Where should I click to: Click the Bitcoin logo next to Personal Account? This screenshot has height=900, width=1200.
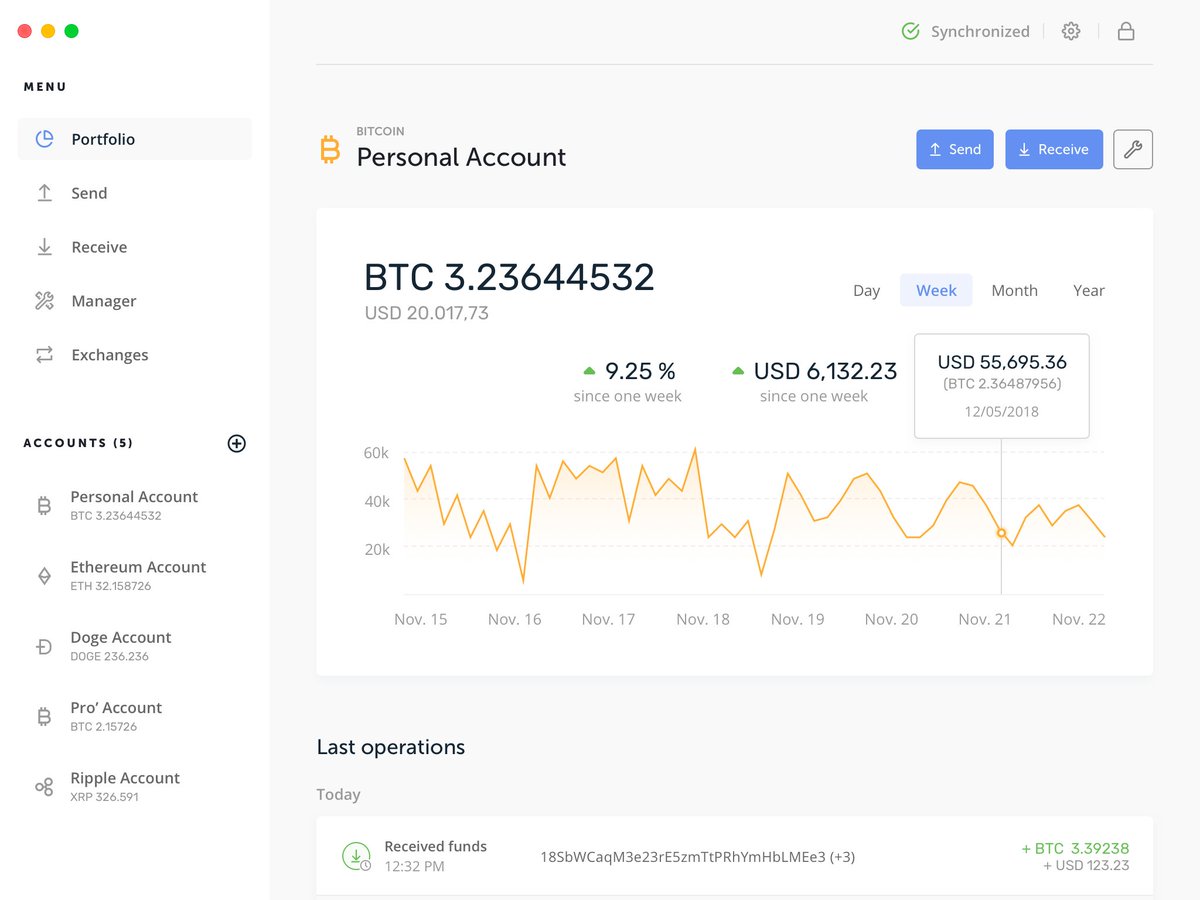[329, 150]
